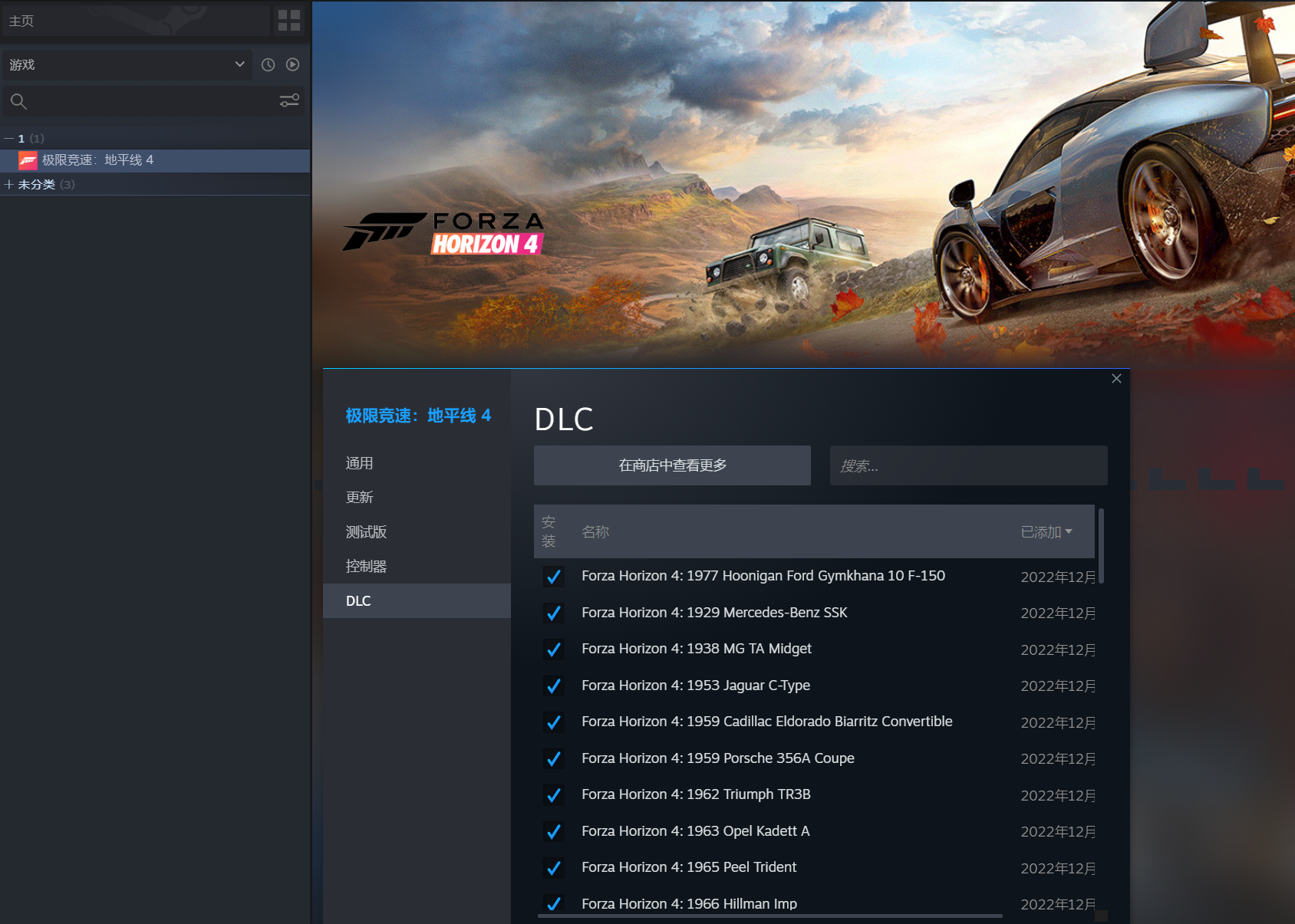Uncheck 1938 MG TA Midget DLC
Screen dimensions: 1295x924
click(553, 649)
